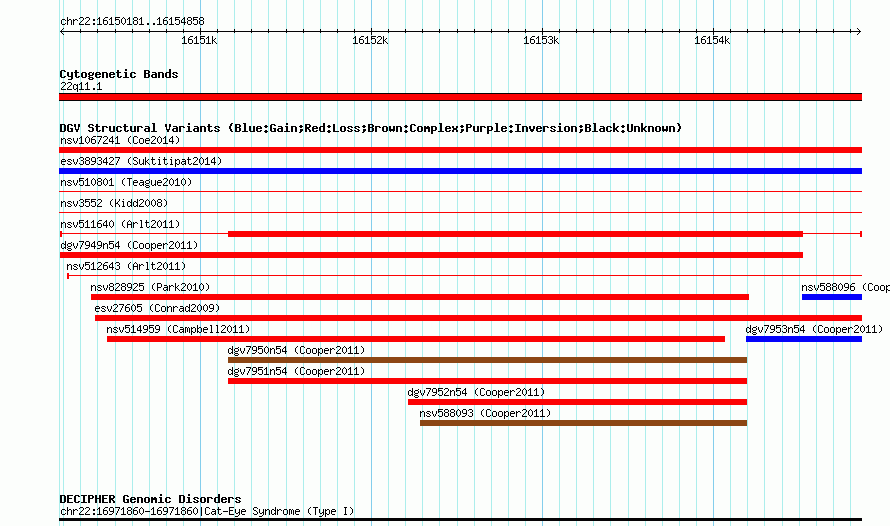Select the blue esv3893427 gain bar

click(x=460, y=171)
